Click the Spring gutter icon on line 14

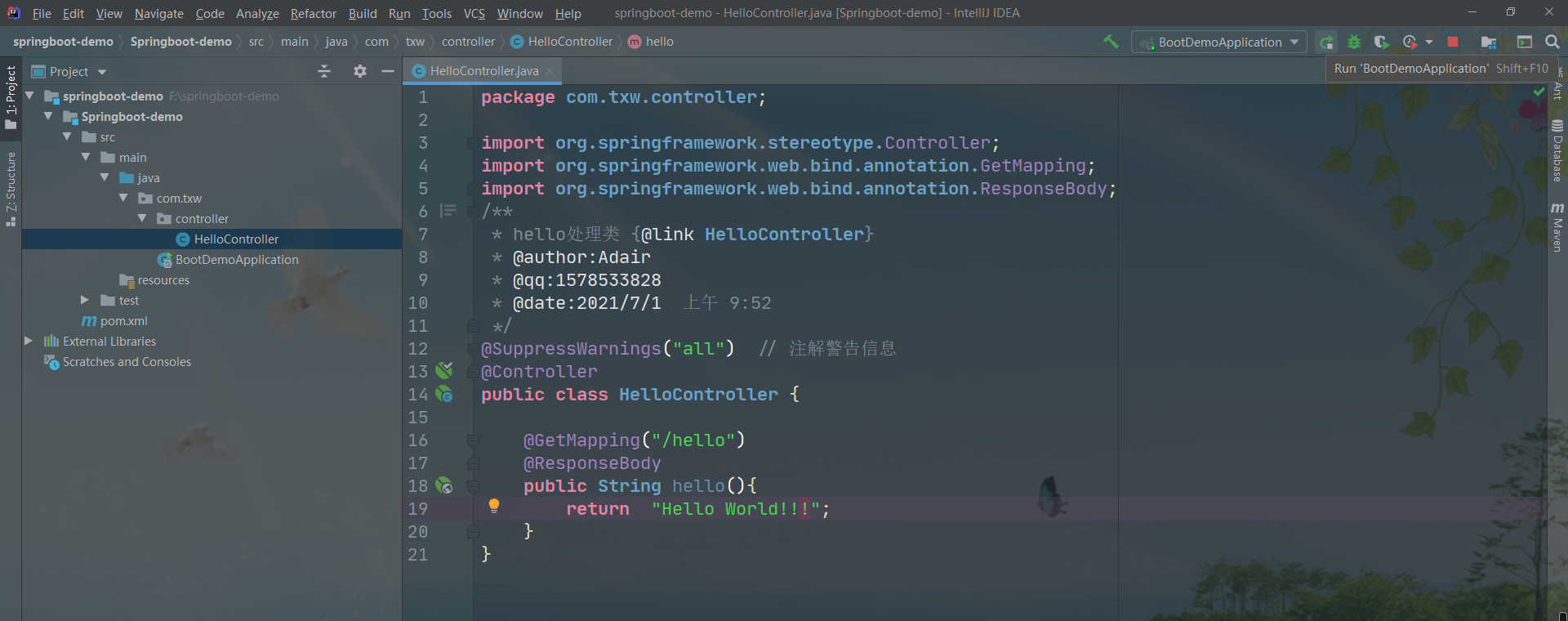coord(444,394)
